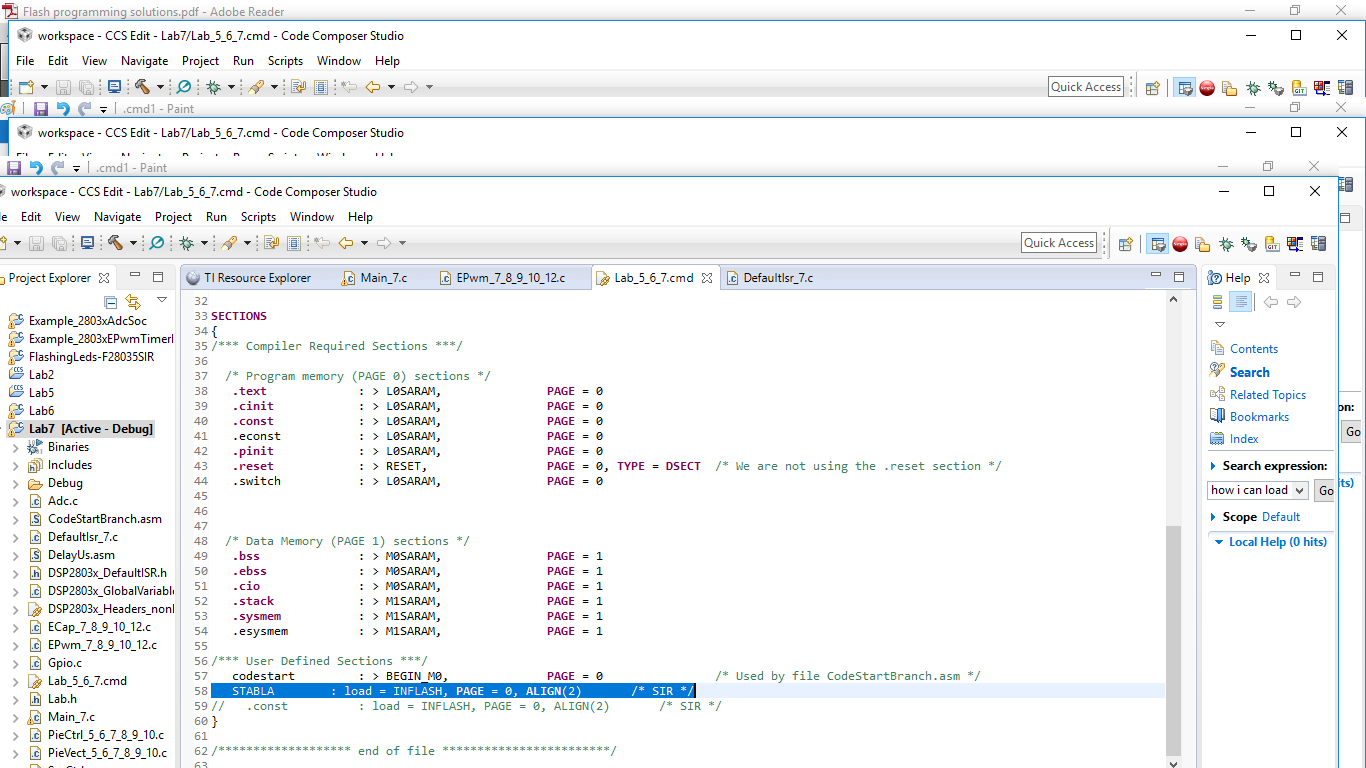Click Collapse All icon in Project Explorer
This screenshot has height=768, width=1366.
pyautogui.click(x=111, y=302)
